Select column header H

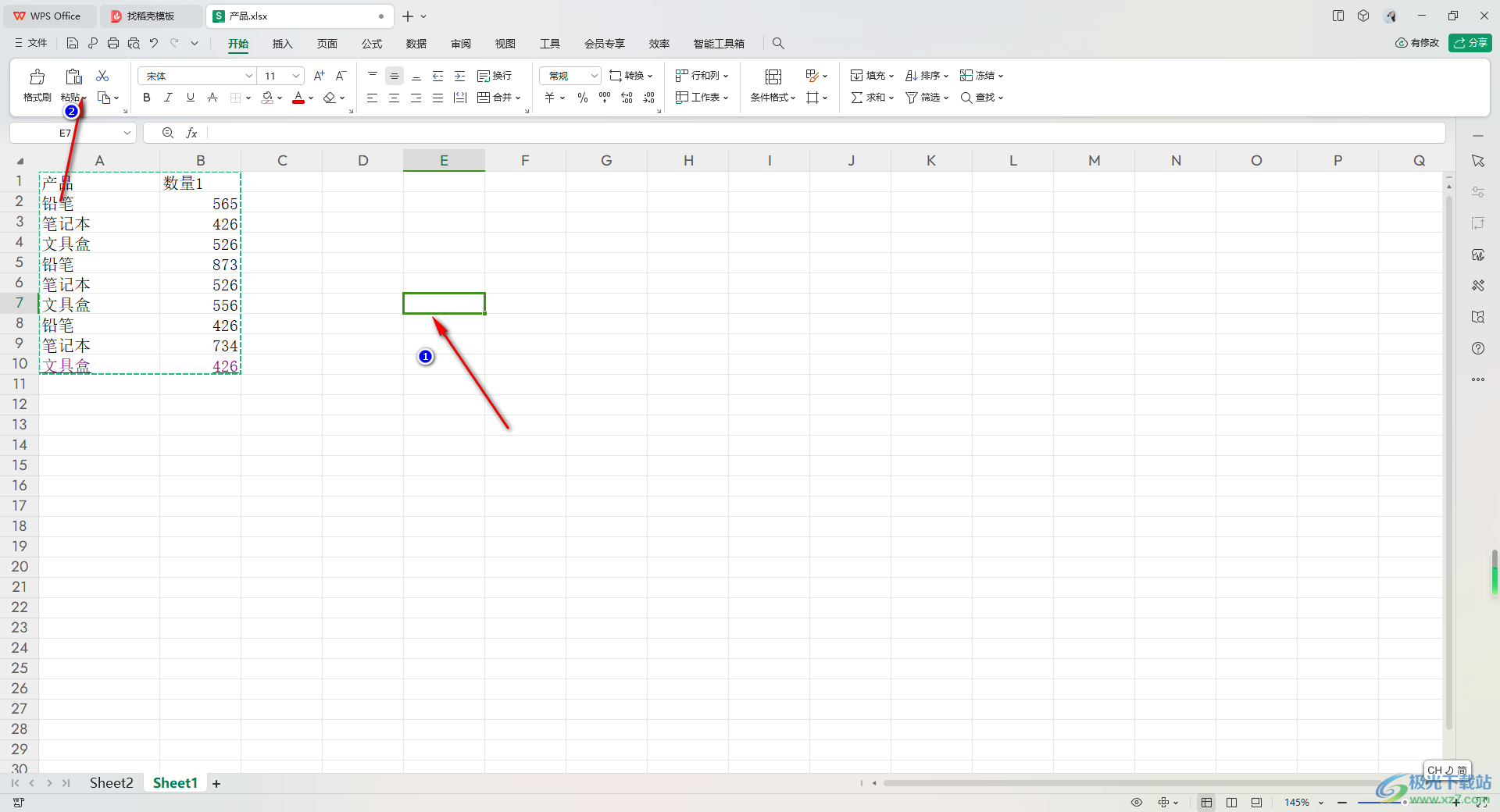tap(688, 161)
